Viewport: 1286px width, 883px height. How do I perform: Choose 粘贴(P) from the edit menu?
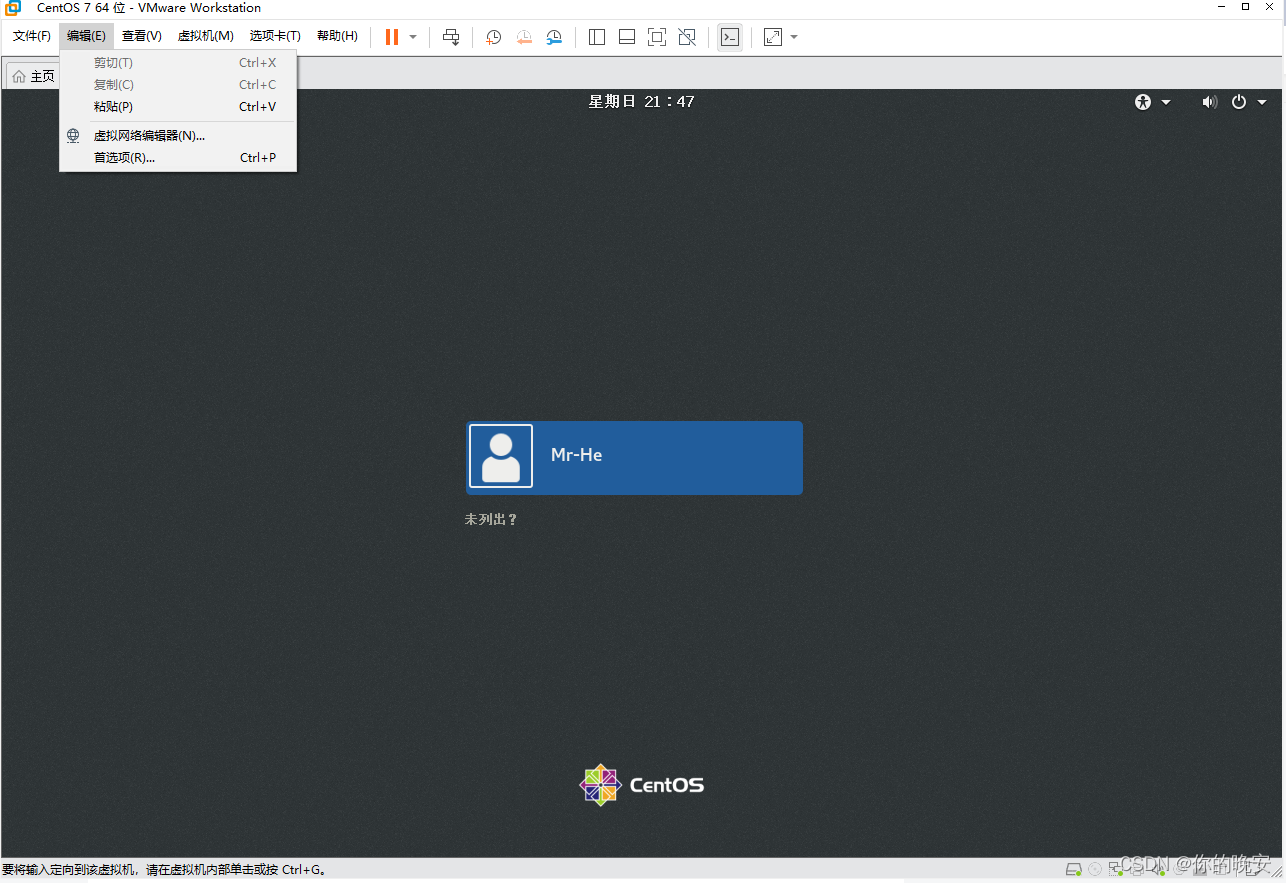(x=178, y=107)
